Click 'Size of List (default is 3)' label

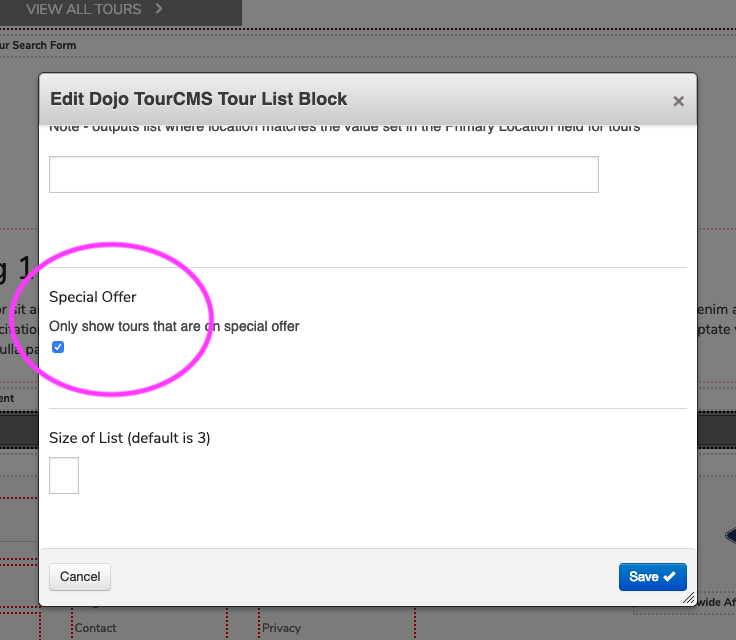[130, 438]
